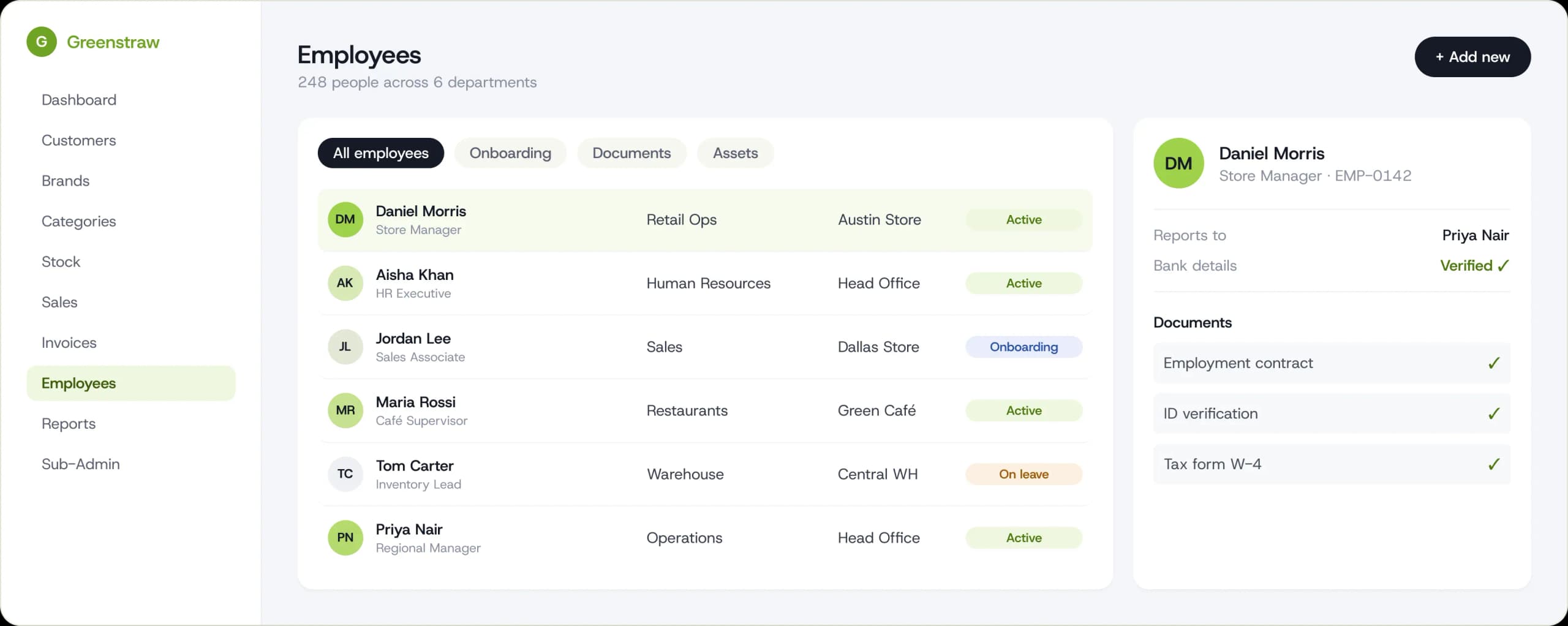This screenshot has height=626, width=1568.
Task: Open the Onboarding tab
Action: pyautogui.click(x=510, y=153)
